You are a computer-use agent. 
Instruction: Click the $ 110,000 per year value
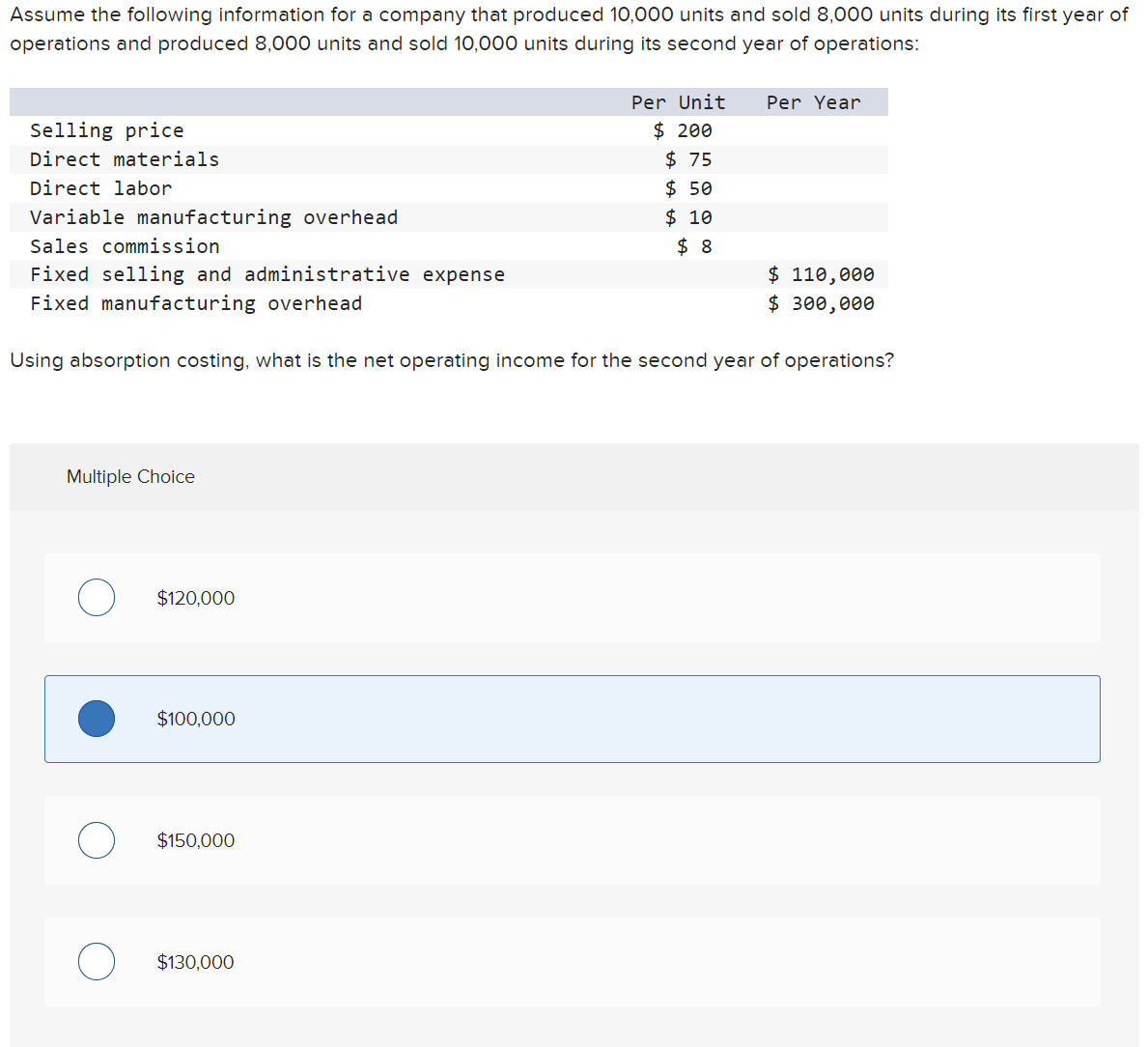[x=821, y=274]
